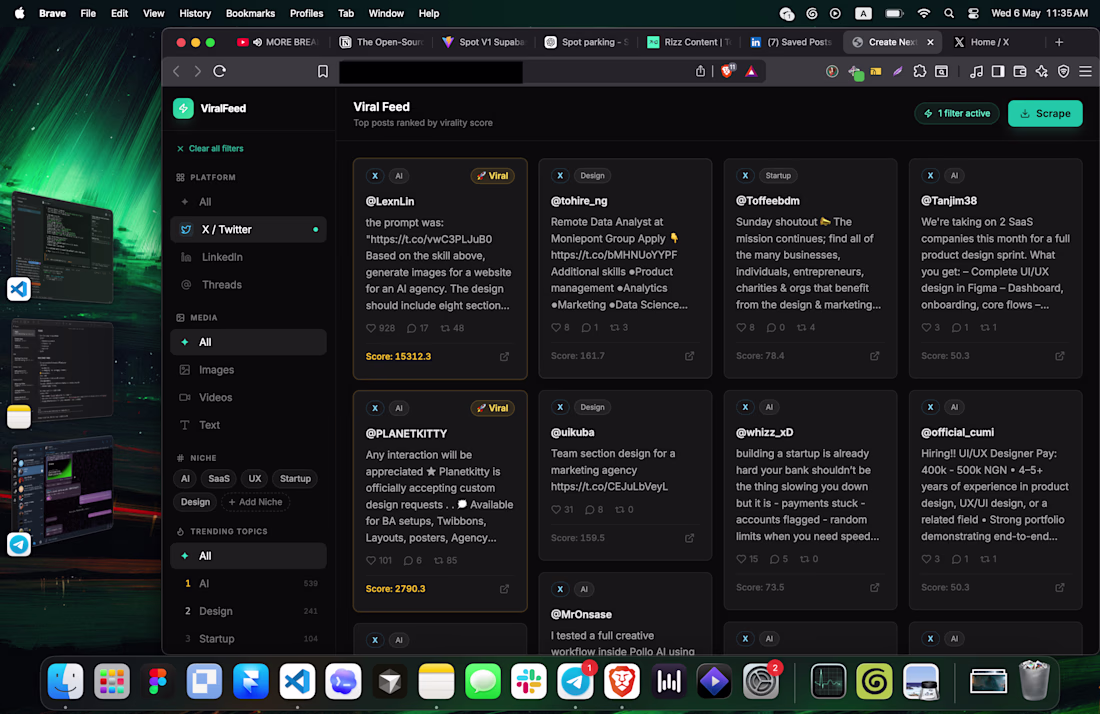The height and width of the screenshot is (714, 1100).
Task: Open the Profiles menu in menu bar
Action: [x=307, y=13]
